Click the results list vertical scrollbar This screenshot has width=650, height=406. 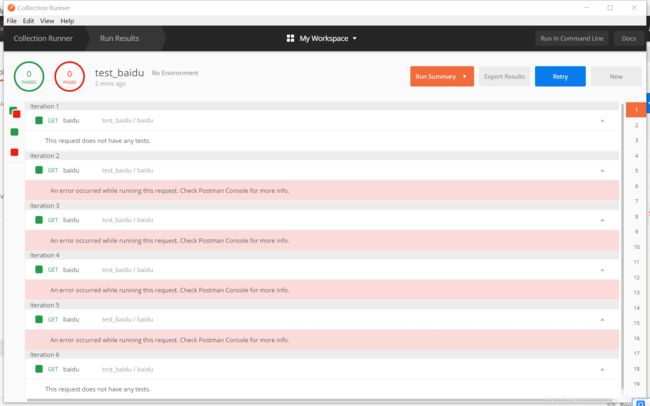click(622, 247)
